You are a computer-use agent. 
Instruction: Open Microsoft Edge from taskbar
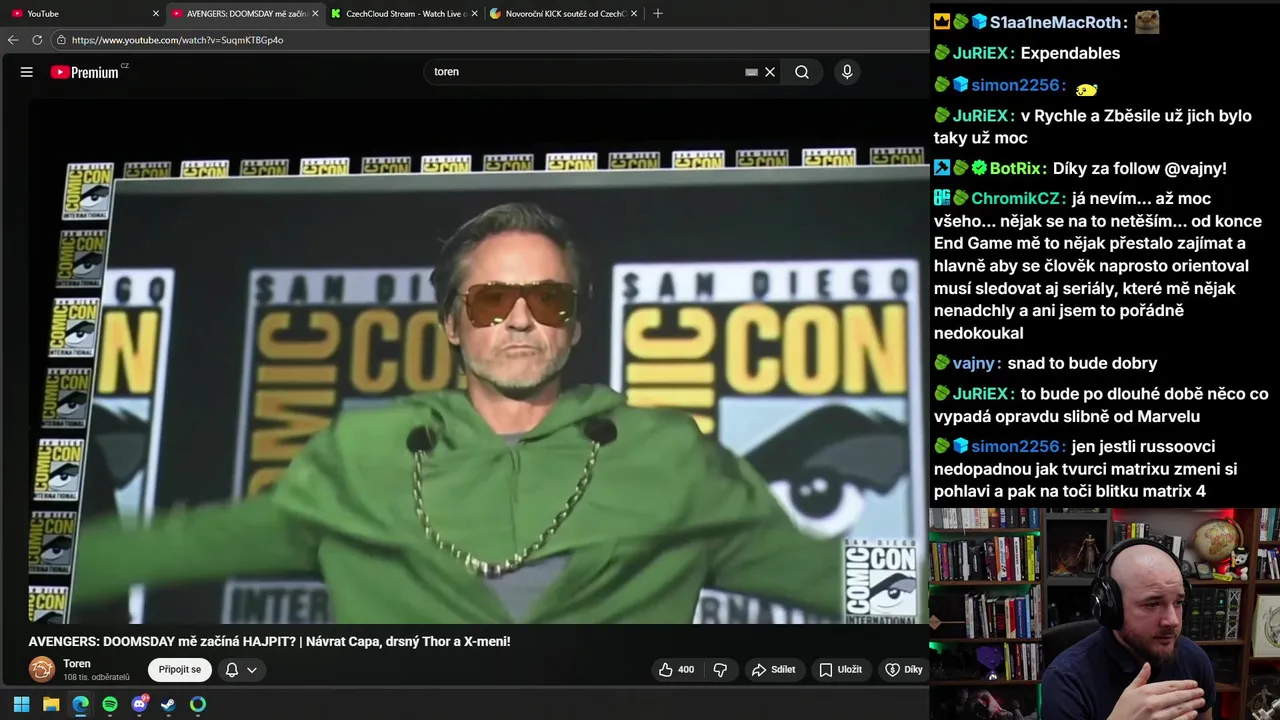80,704
